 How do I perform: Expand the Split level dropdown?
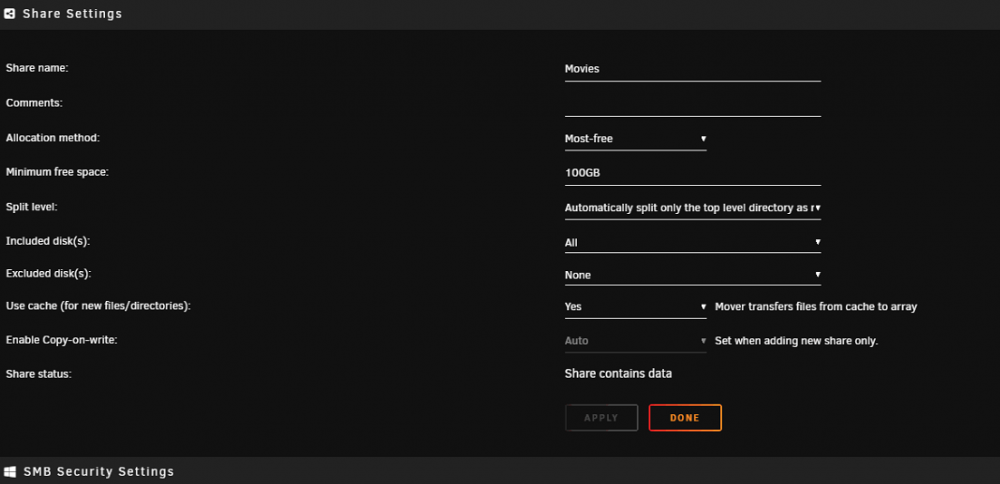coord(693,208)
